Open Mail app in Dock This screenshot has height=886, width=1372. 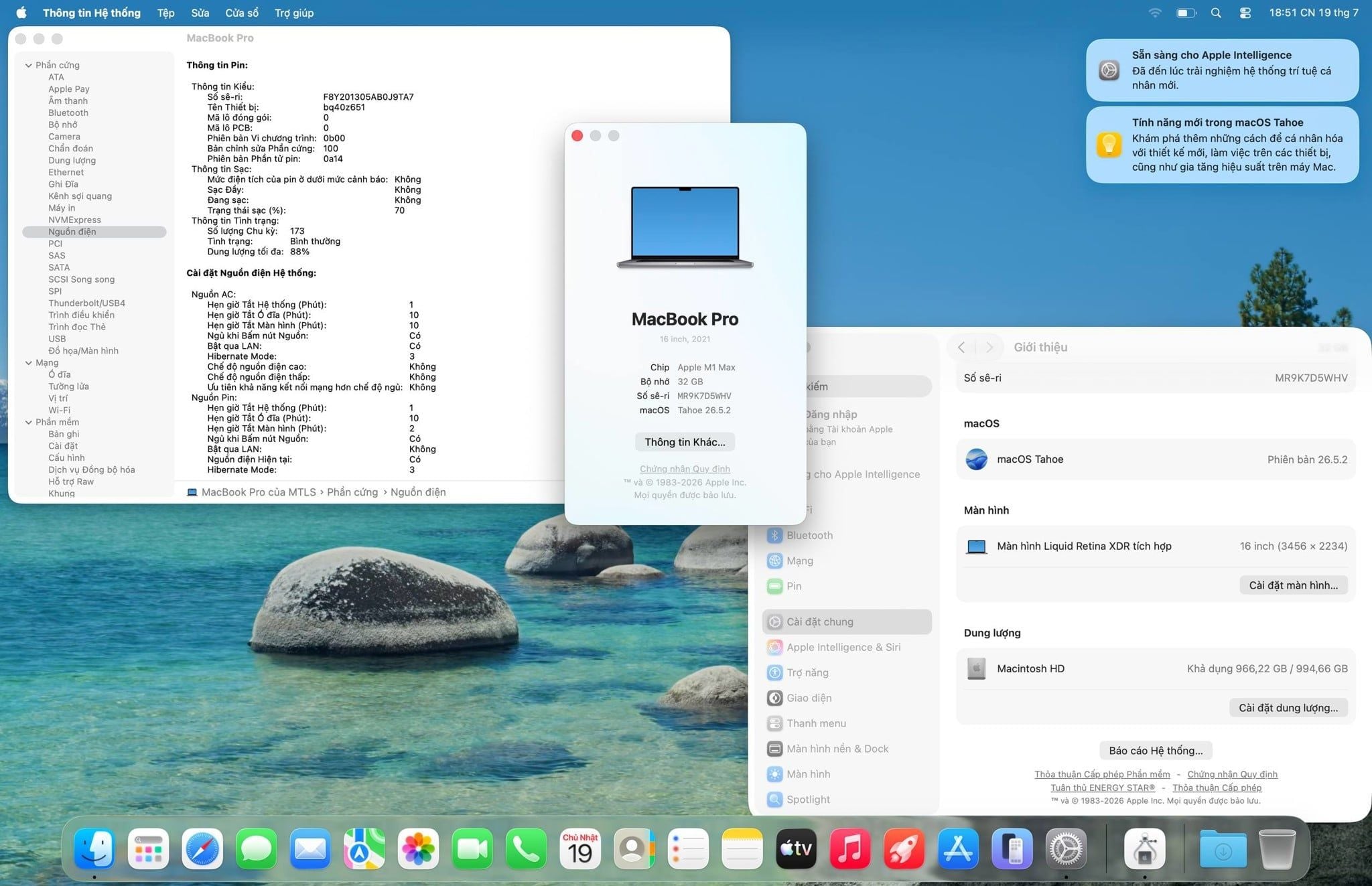pos(310,849)
